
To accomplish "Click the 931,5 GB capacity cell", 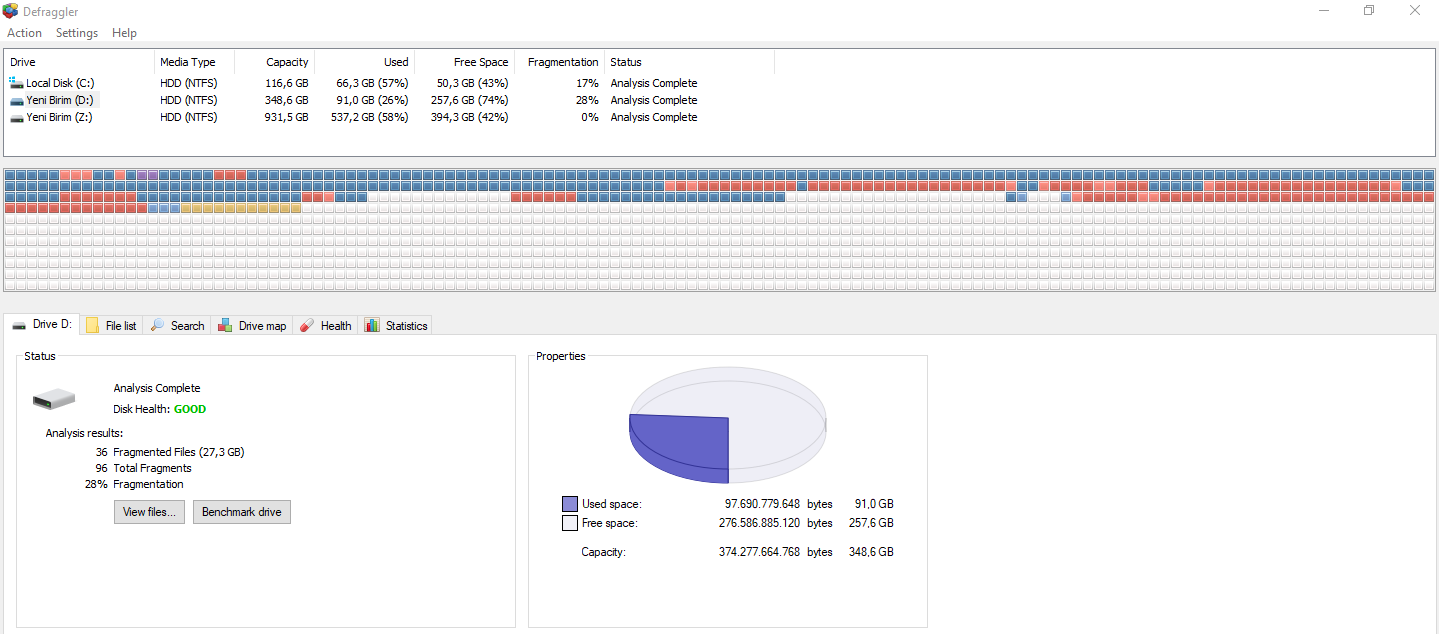I will coord(287,117).
